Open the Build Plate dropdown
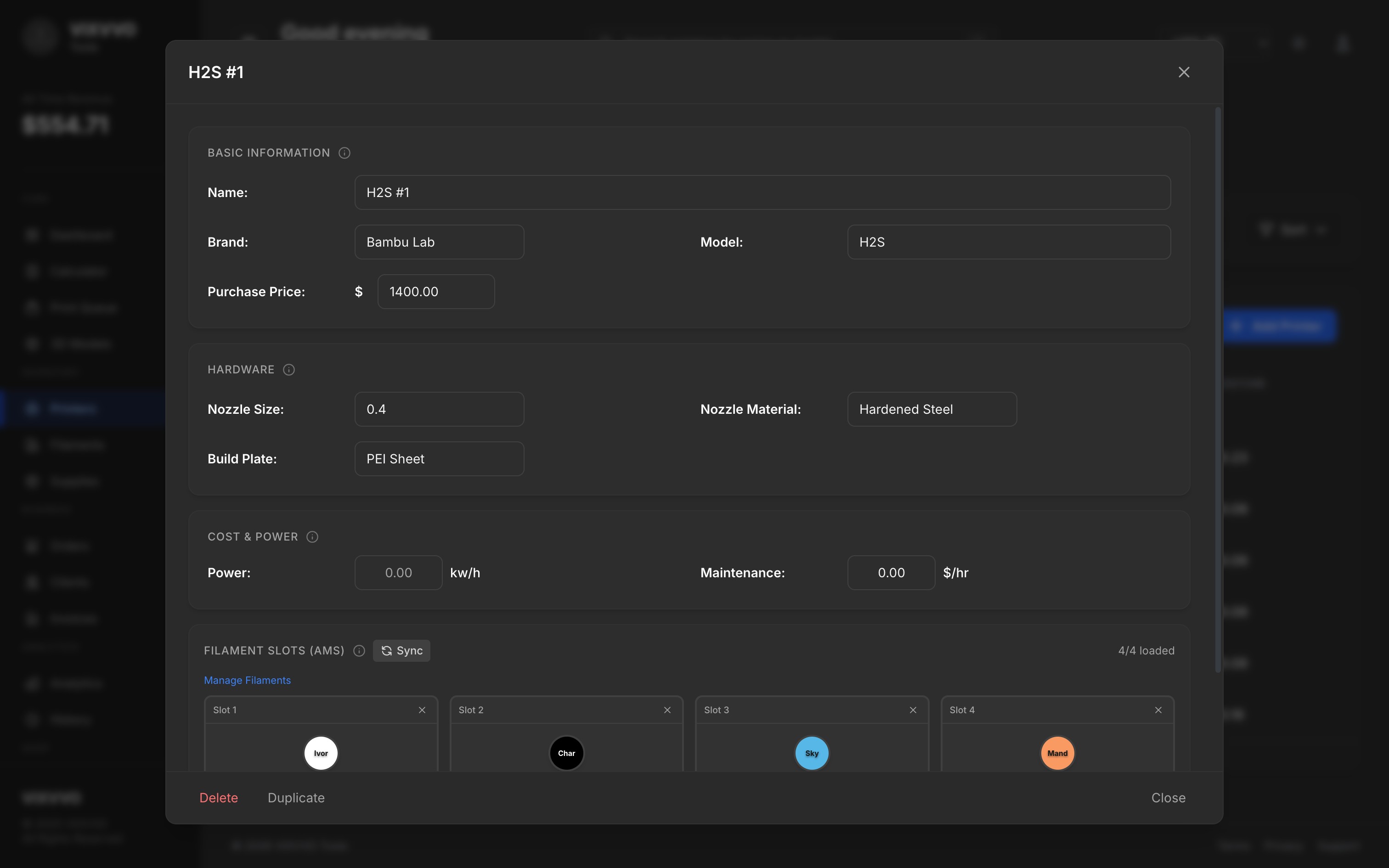1389x868 pixels. (x=439, y=459)
